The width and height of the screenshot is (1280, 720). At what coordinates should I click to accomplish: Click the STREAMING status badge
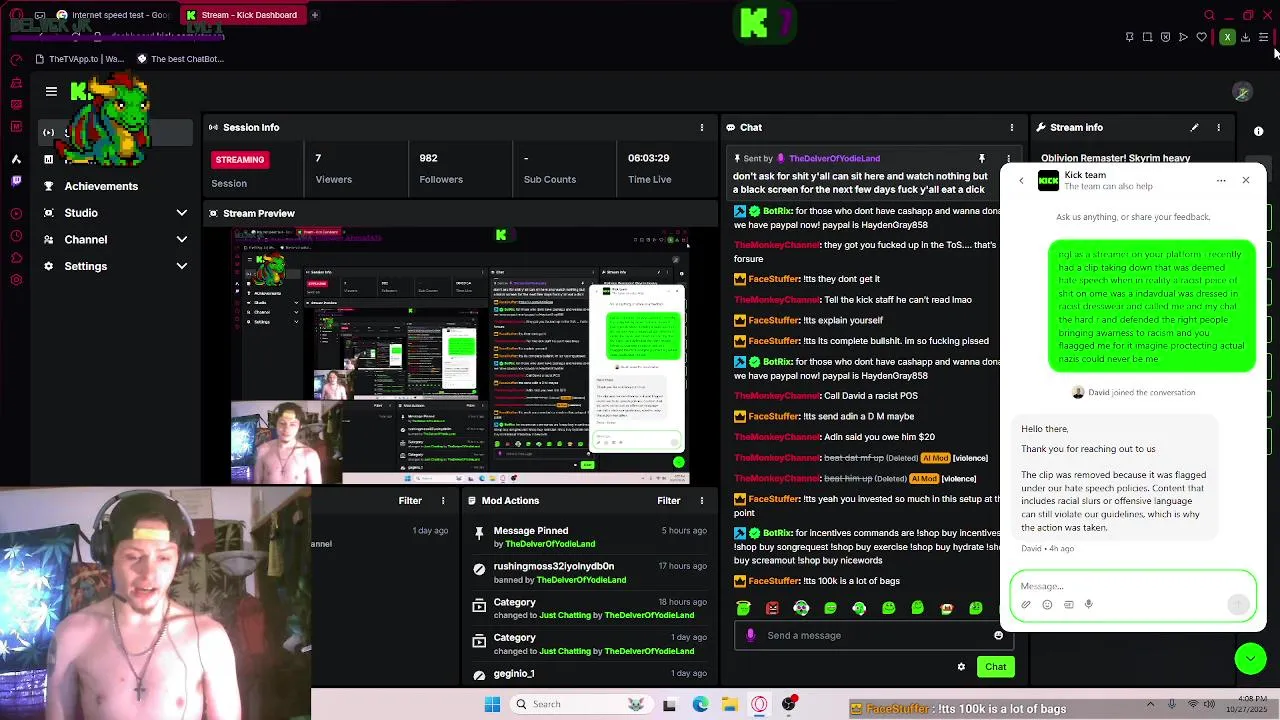tap(240, 160)
